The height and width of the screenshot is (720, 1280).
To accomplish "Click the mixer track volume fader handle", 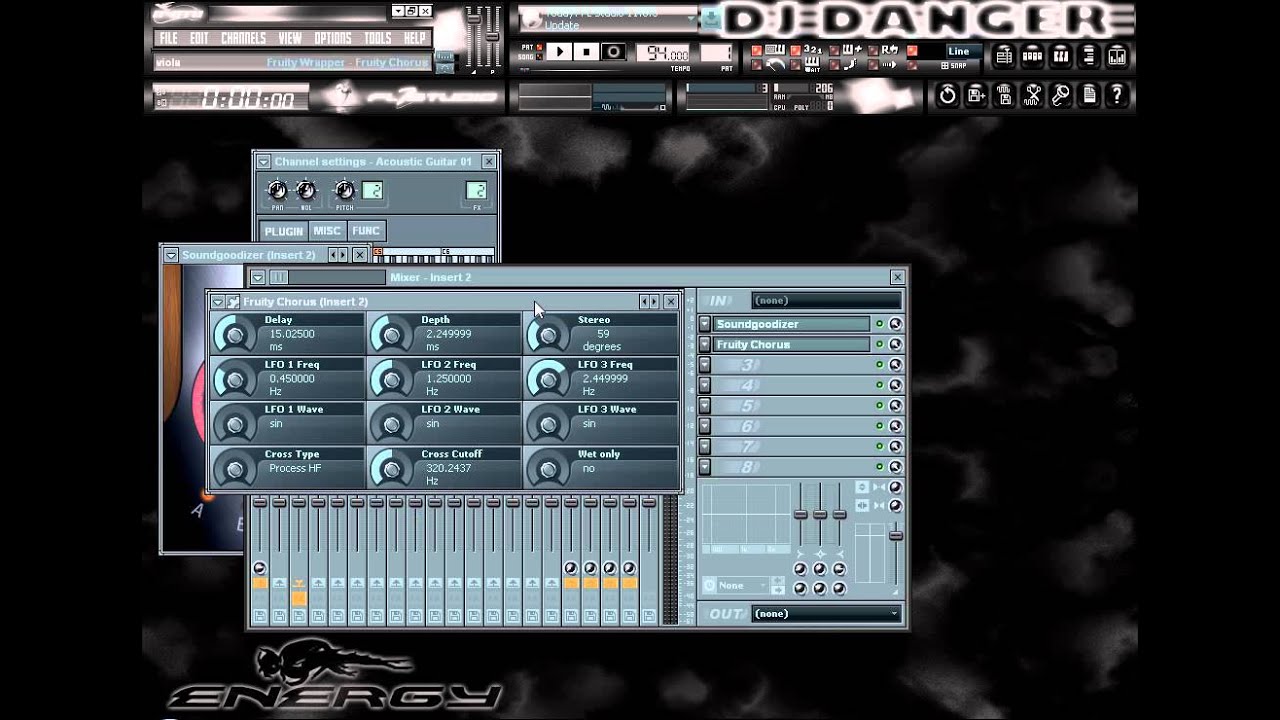I will (895, 536).
